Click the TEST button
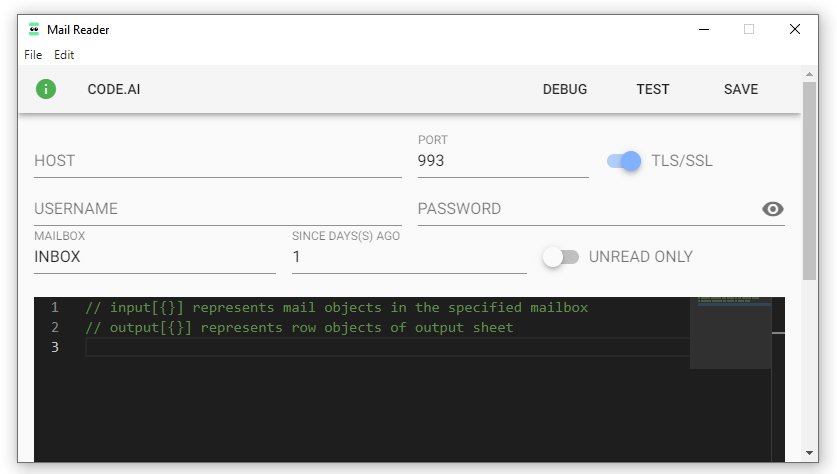The height and width of the screenshot is (474, 837). point(652,89)
